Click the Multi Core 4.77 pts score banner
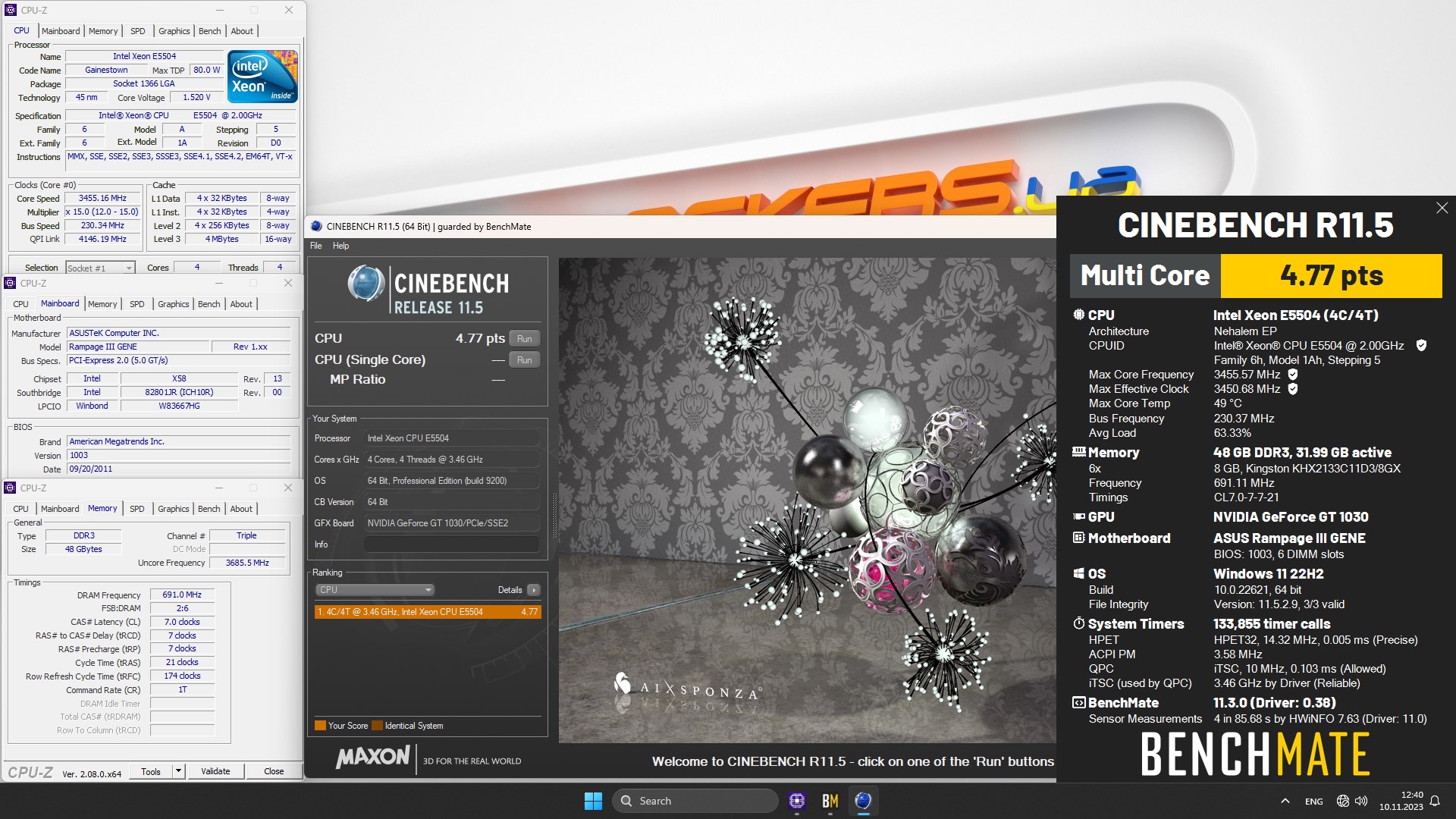 click(1256, 275)
